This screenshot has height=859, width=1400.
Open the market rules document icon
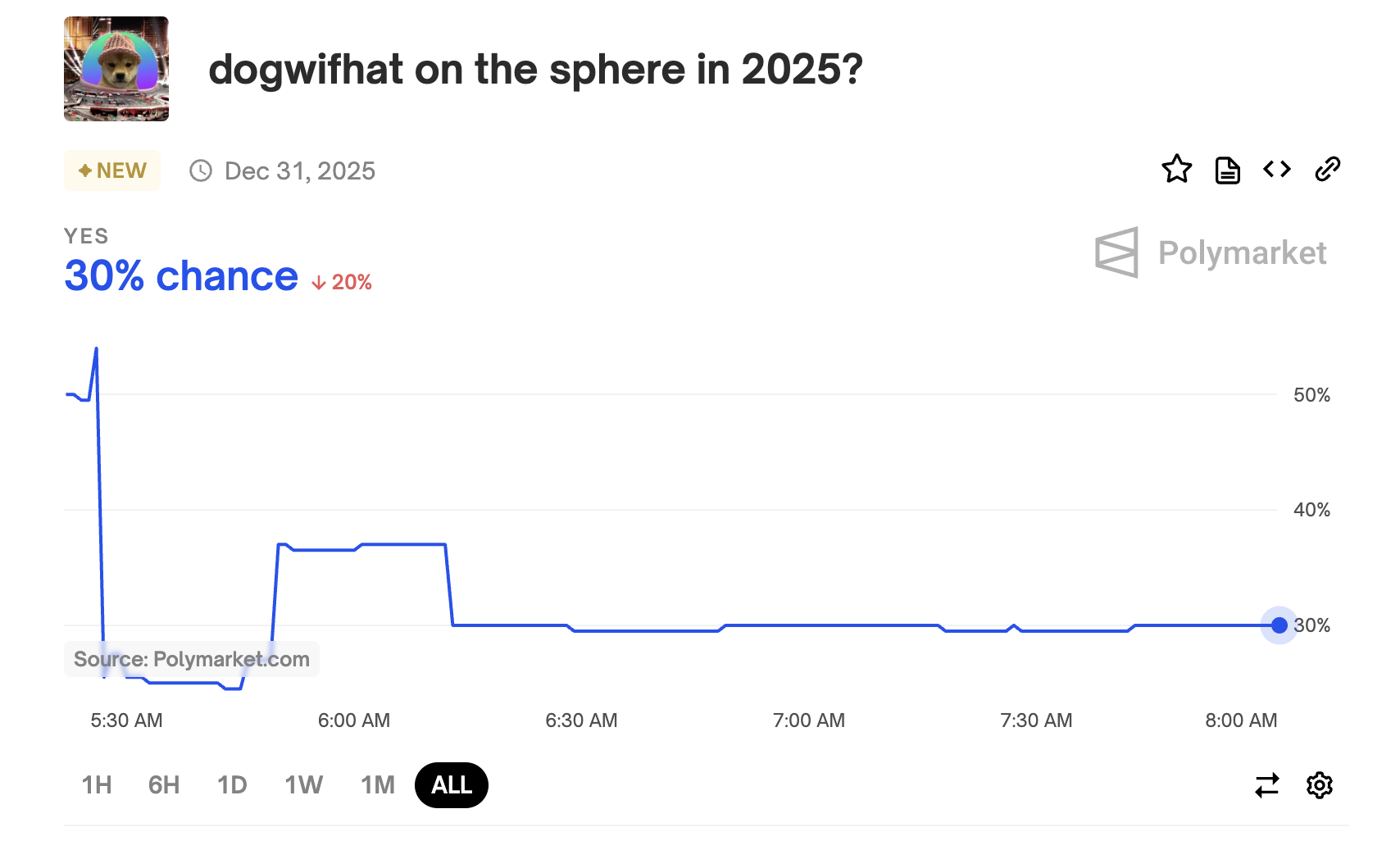coord(1227,170)
